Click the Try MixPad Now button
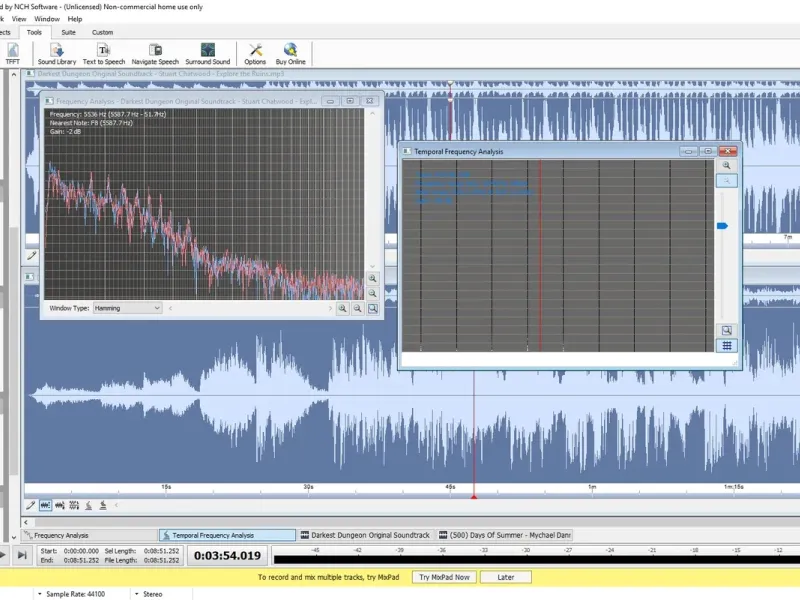Viewport: 800px width, 600px height. click(444, 577)
